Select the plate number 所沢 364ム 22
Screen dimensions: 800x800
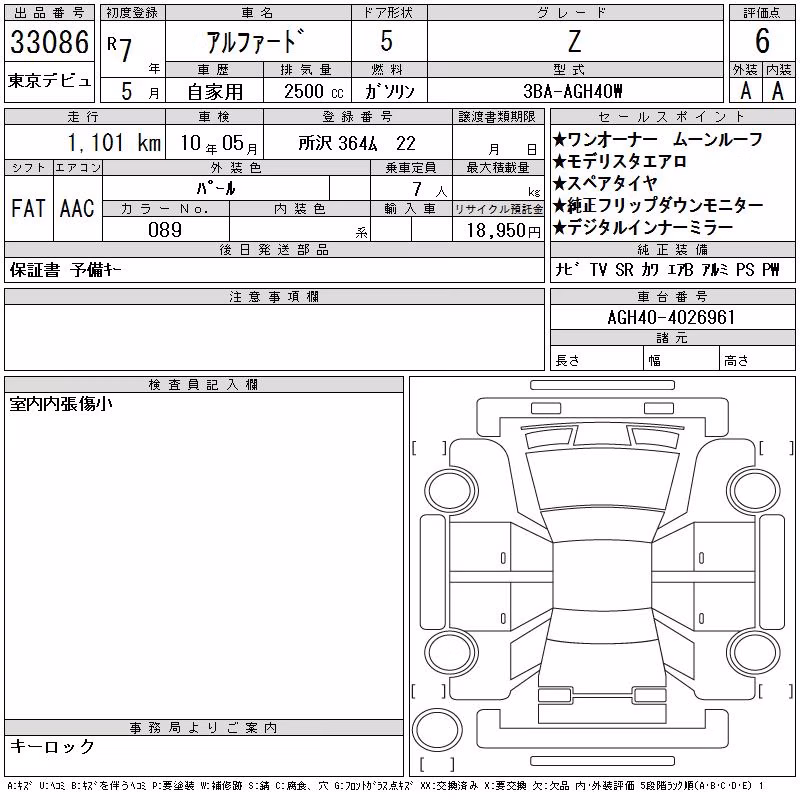pyautogui.click(x=357, y=143)
